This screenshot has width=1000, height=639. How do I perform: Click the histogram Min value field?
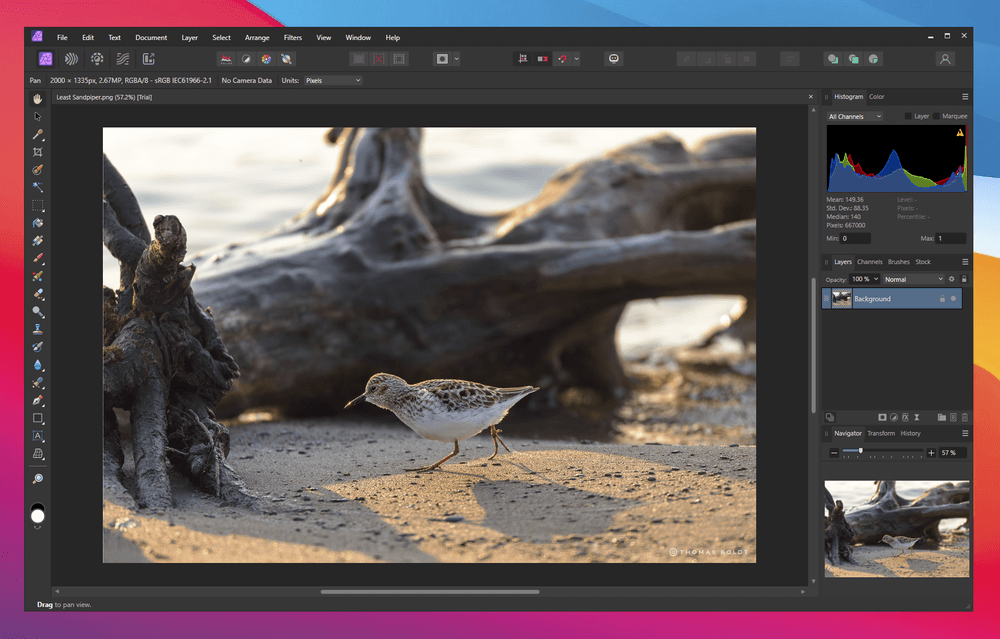(855, 239)
